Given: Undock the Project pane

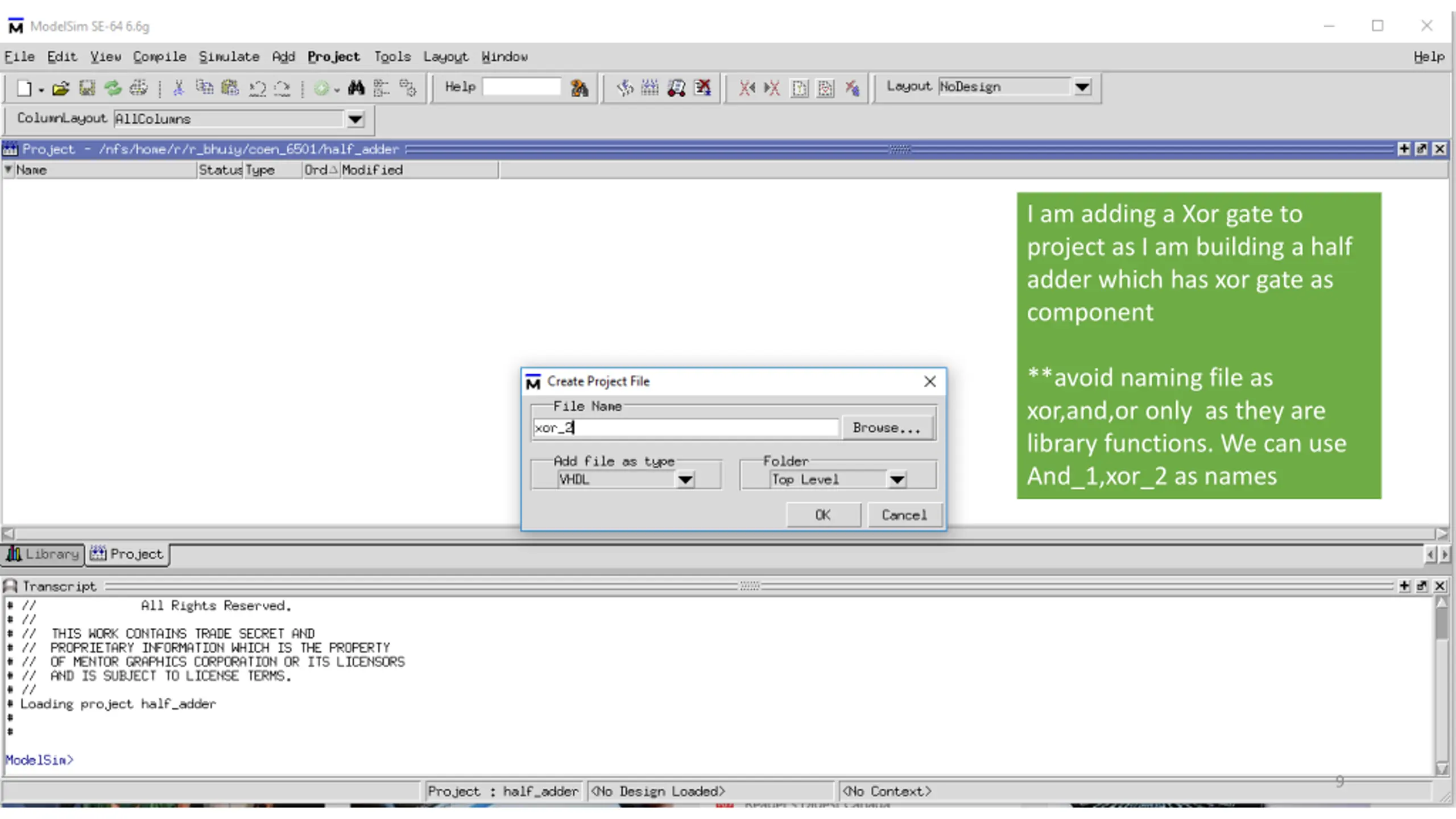Looking at the screenshot, I should 1421,149.
